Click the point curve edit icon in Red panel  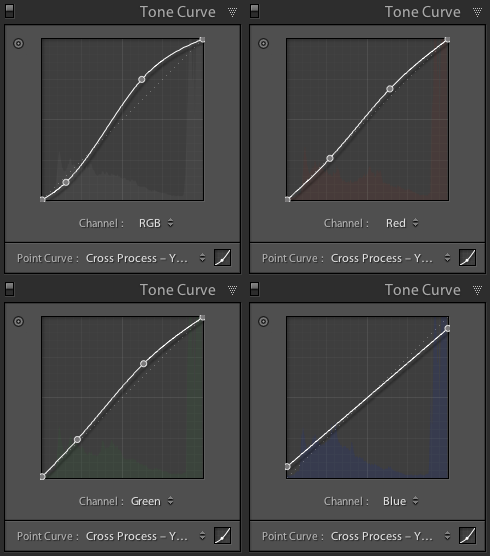(x=468, y=257)
